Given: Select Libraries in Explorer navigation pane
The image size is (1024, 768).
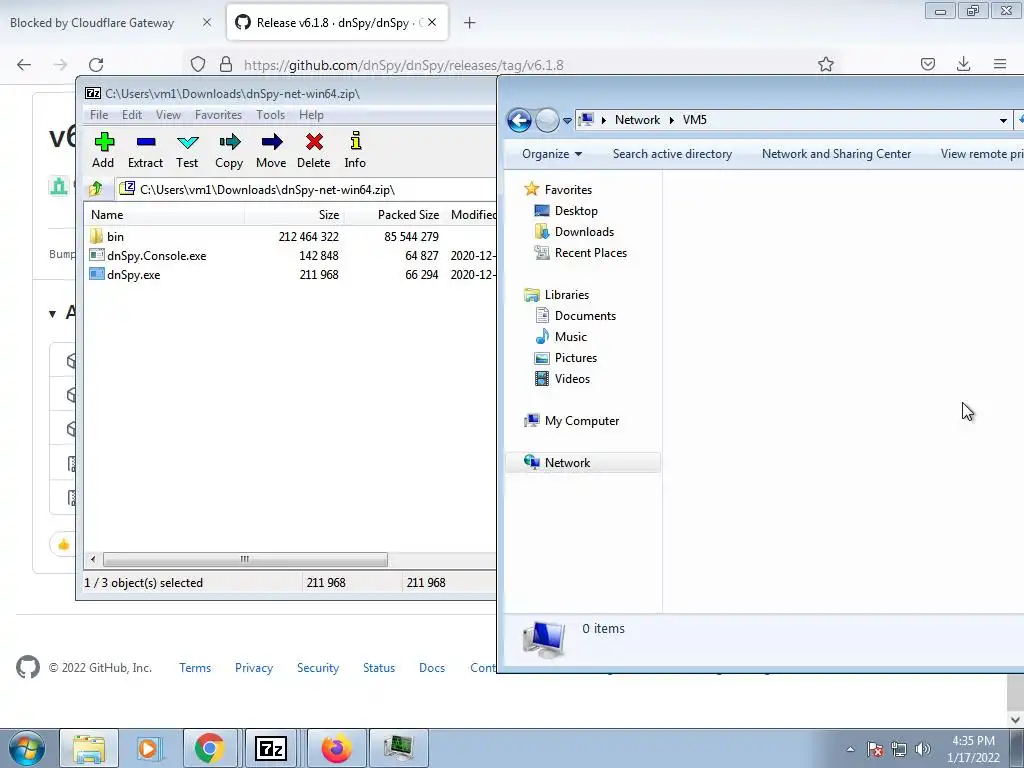Looking at the screenshot, I should tap(566, 295).
